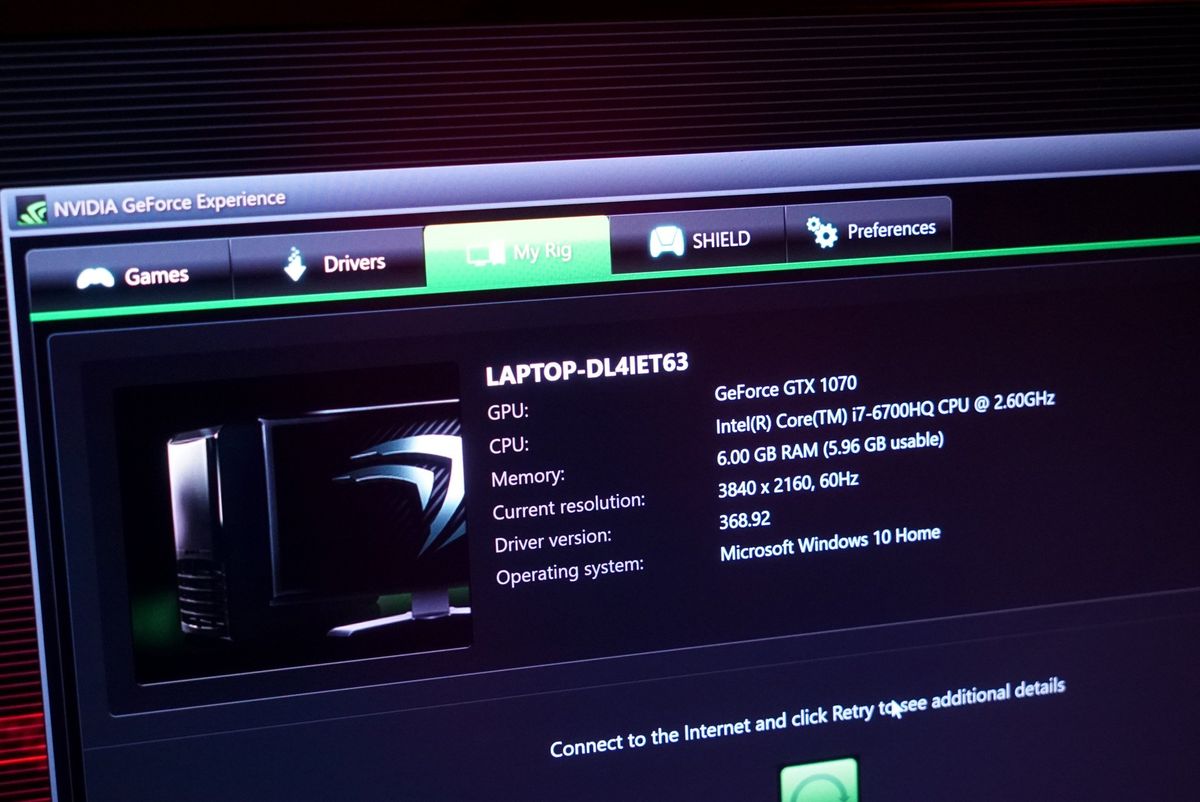Viewport: 1200px width, 802px height.
Task: Click the monitor icon on My Rig tab
Action: [x=484, y=254]
